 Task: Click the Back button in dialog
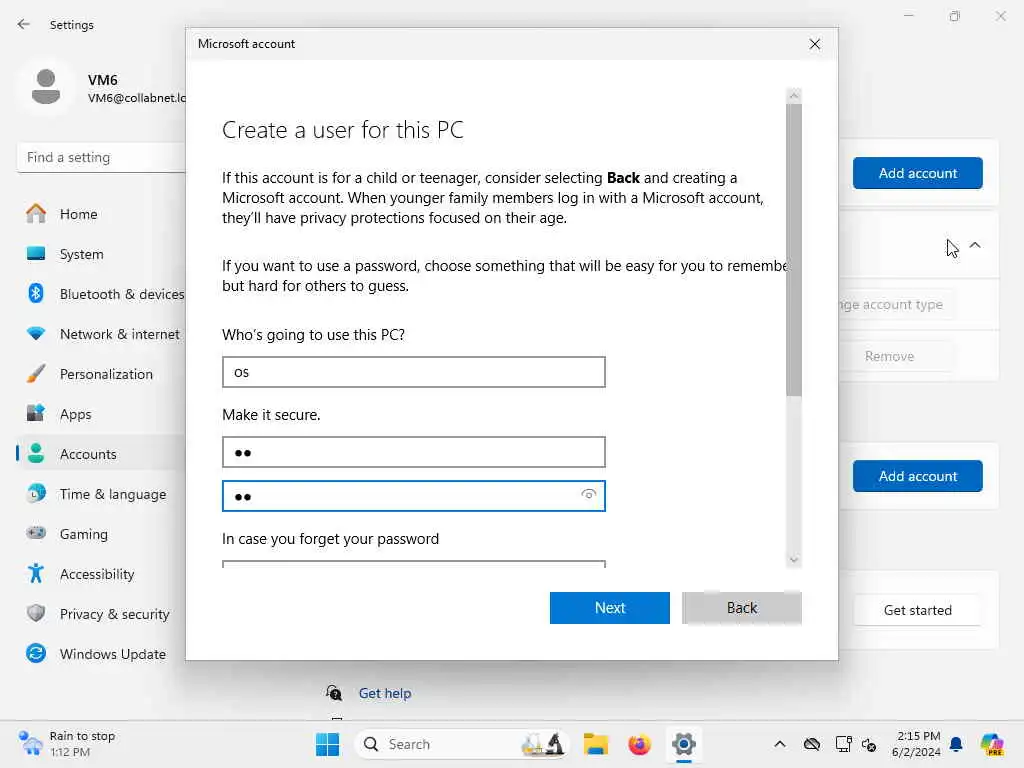741,607
